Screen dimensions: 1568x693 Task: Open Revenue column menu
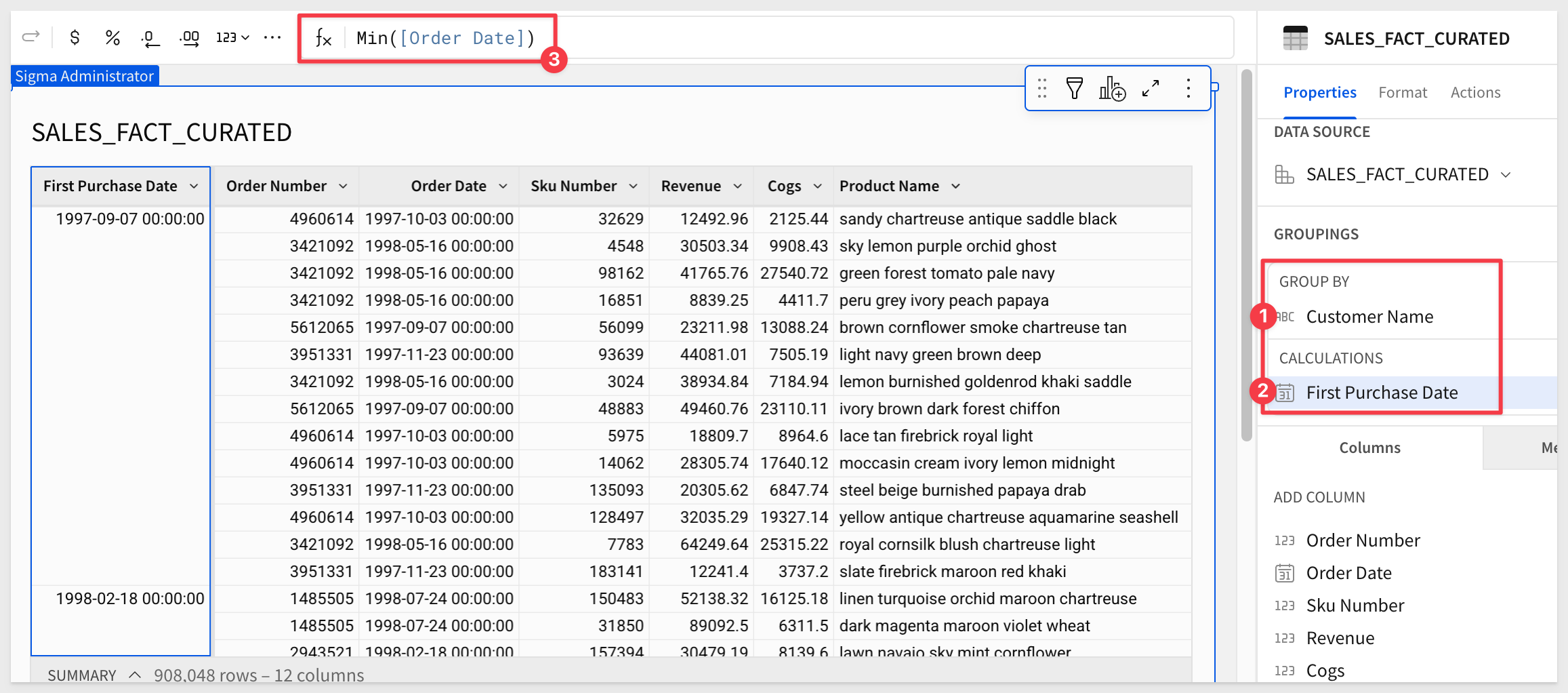pyautogui.click(x=737, y=186)
